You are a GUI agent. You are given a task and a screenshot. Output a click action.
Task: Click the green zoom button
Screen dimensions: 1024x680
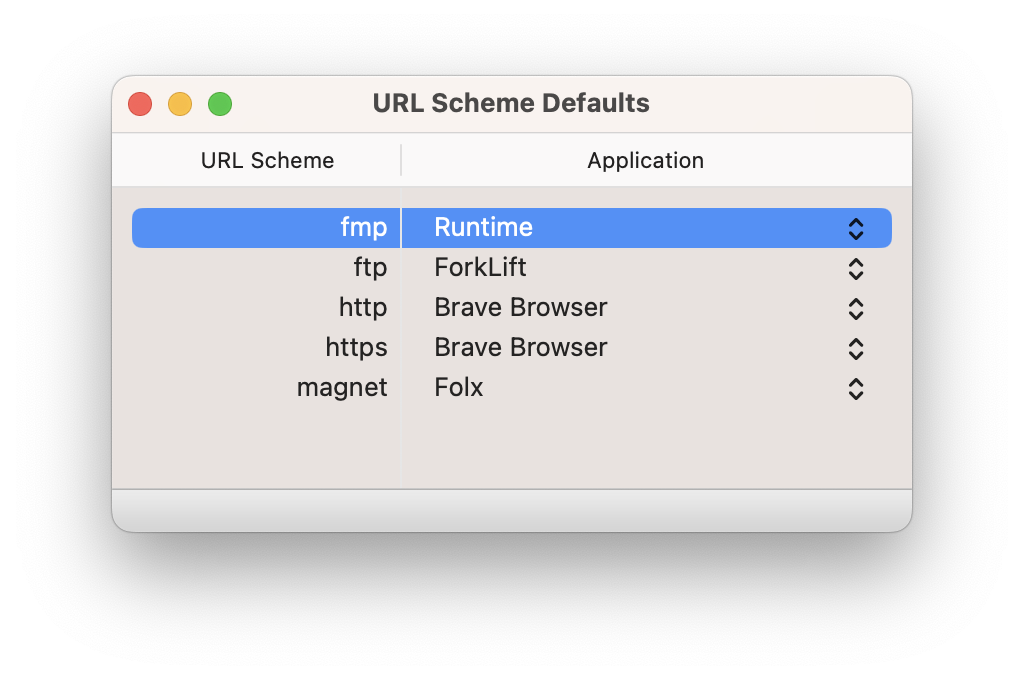pyautogui.click(x=219, y=103)
